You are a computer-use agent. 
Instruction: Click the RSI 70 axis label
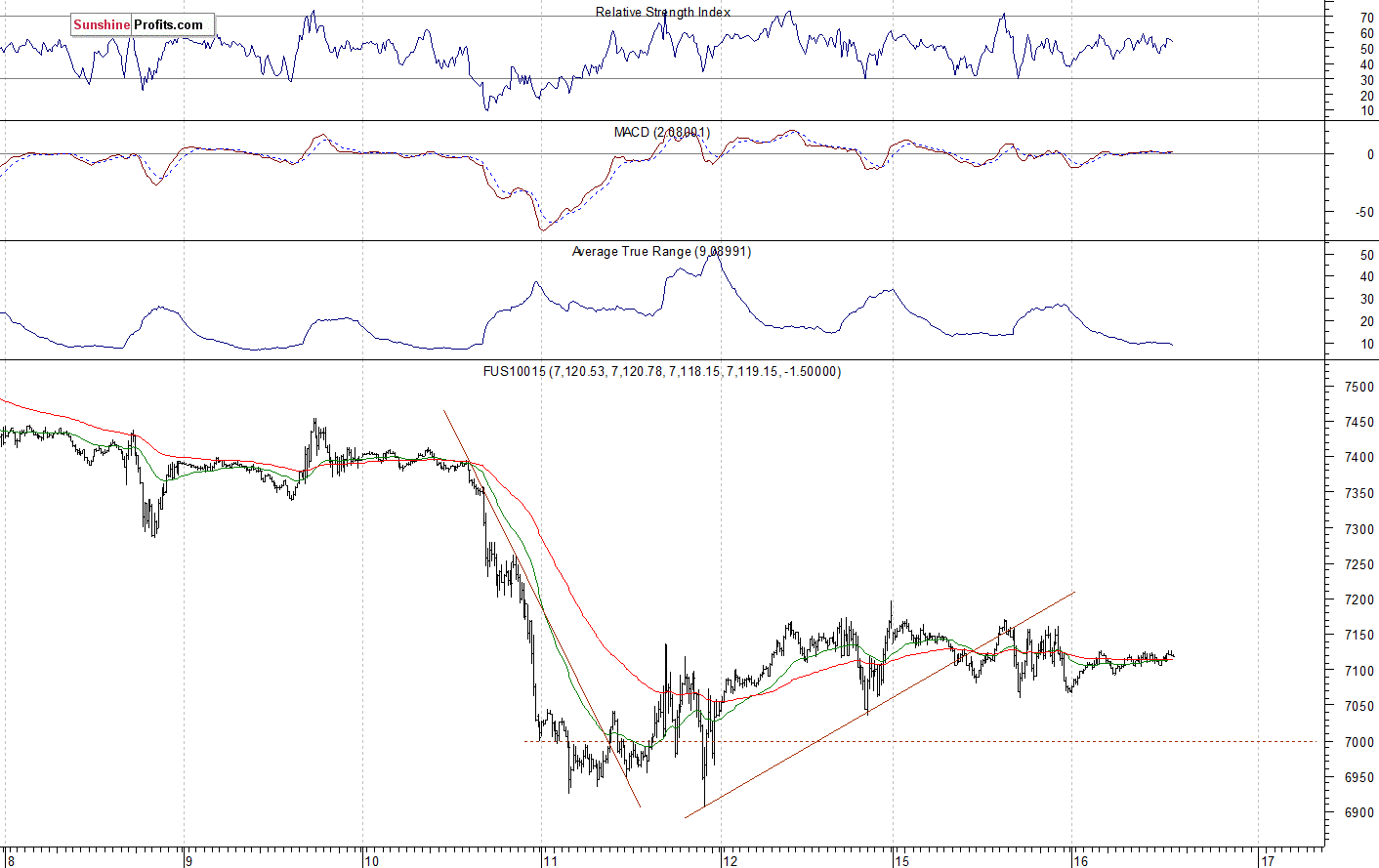click(1366, 18)
